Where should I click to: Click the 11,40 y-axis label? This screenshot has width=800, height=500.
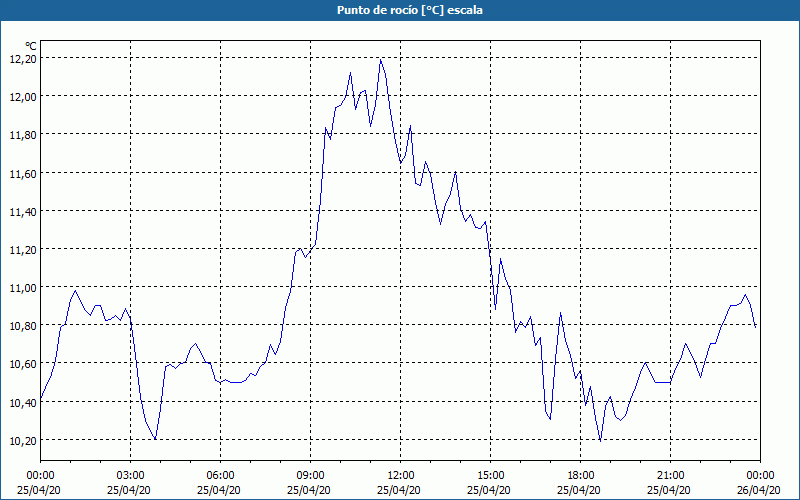click(23, 212)
